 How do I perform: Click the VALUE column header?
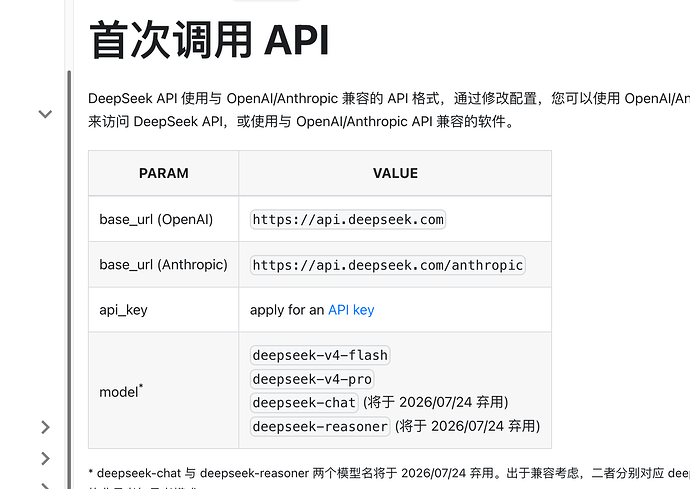point(395,173)
